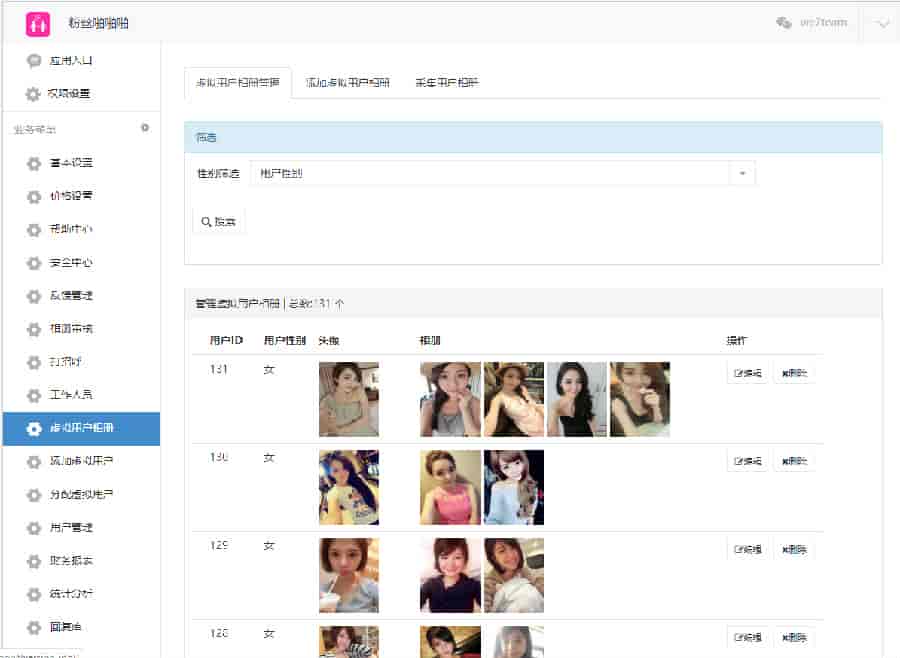Click the WeChat icon in top bar
The width and height of the screenshot is (900, 658).
(784, 22)
